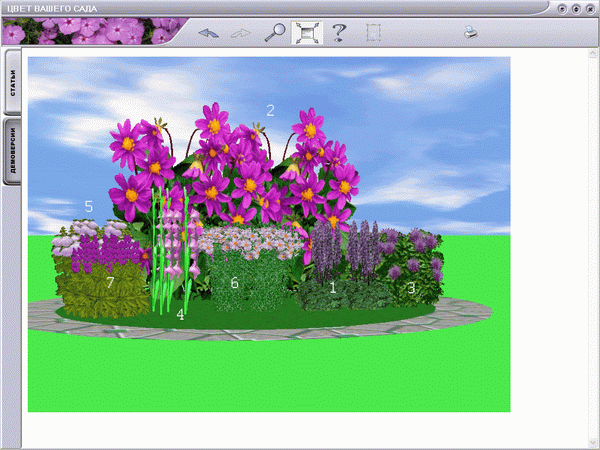Open help via the question mark icon
This screenshot has width=600, height=450.
pyautogui.click(x=339, y=33)
